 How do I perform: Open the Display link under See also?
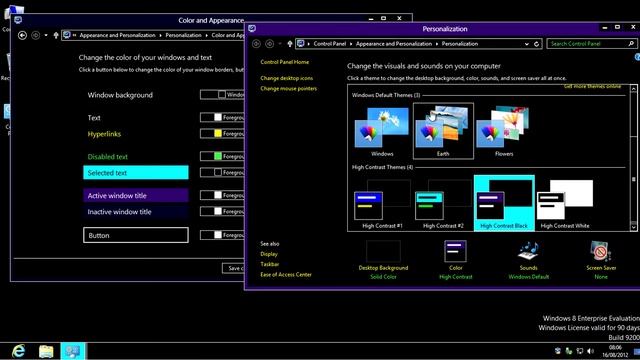tap(269, 254)
